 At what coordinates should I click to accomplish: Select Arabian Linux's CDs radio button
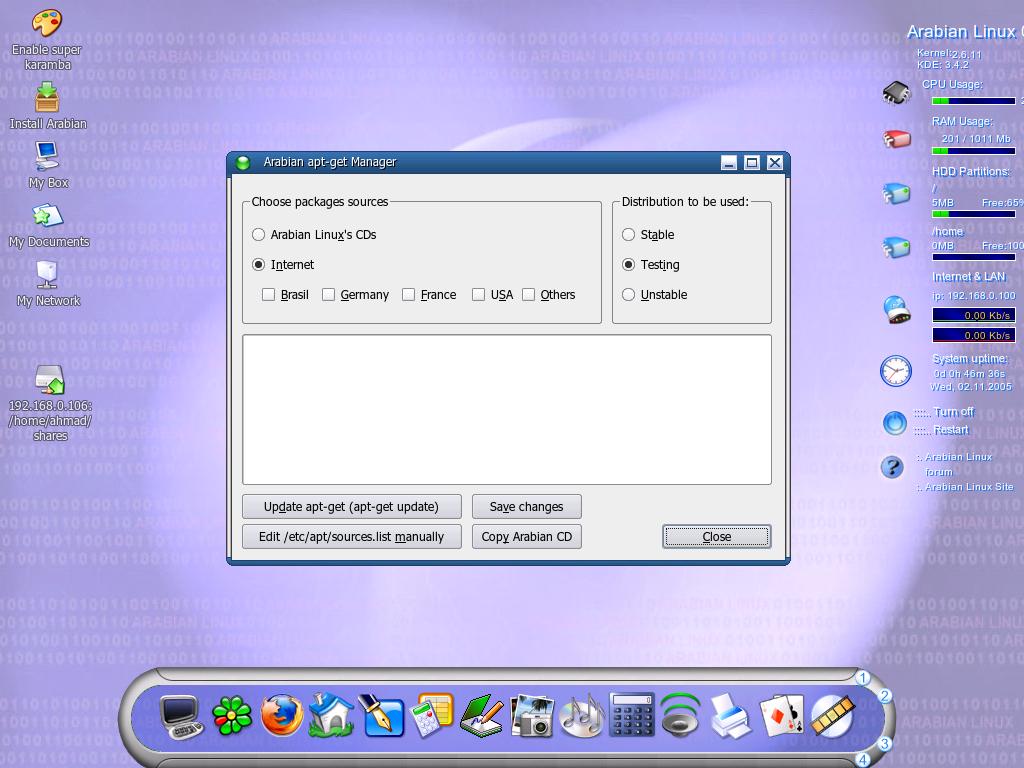(259, 234)
